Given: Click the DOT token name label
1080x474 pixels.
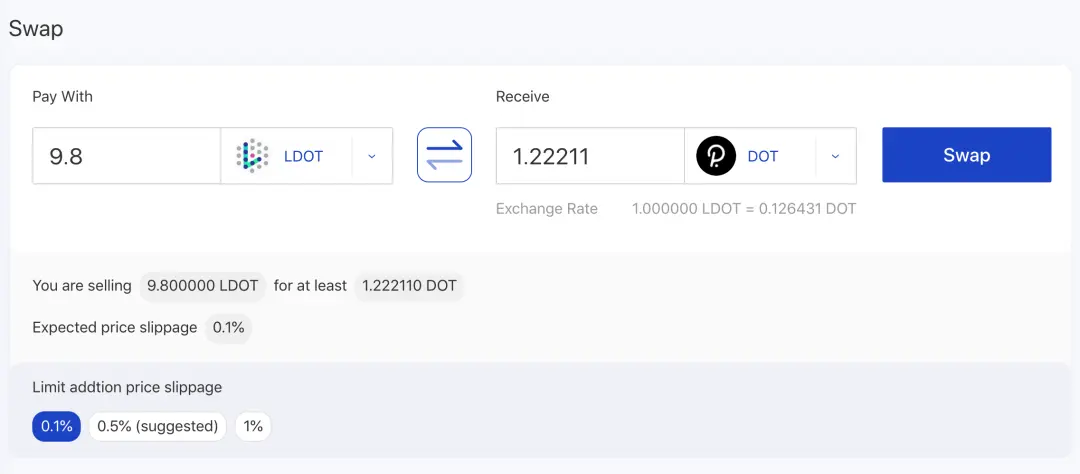Looking at the screenshot, I should (763, 156).
